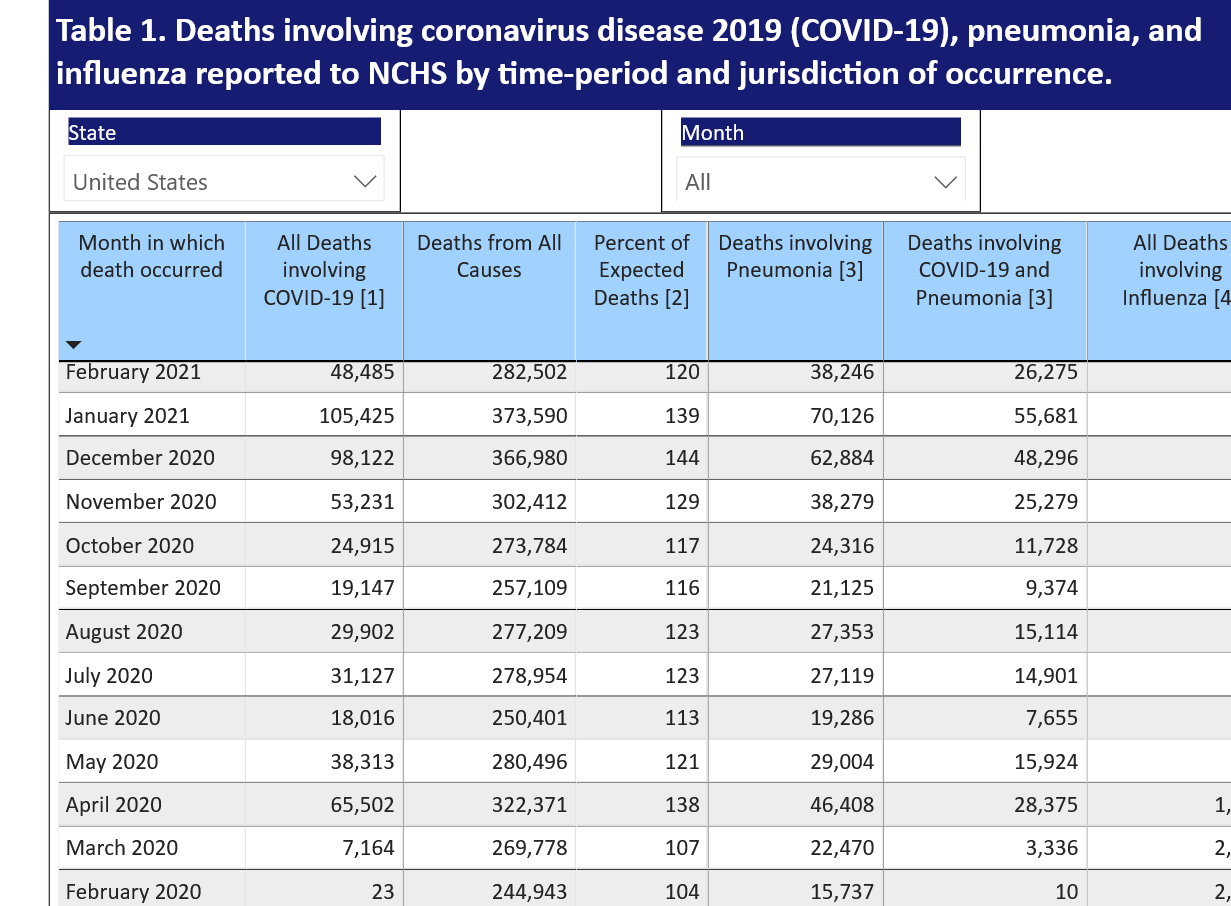This screenshot has width=1231, height=906.
Task: Click the "Deaths involving COVID-19 and Pneumonia [3]" header
Action: (982, 269)
